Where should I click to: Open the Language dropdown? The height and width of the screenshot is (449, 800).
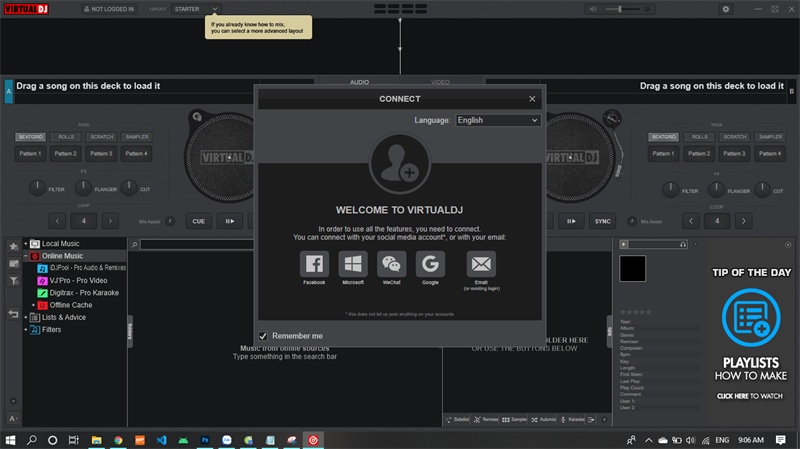click(x=497, y=120)
